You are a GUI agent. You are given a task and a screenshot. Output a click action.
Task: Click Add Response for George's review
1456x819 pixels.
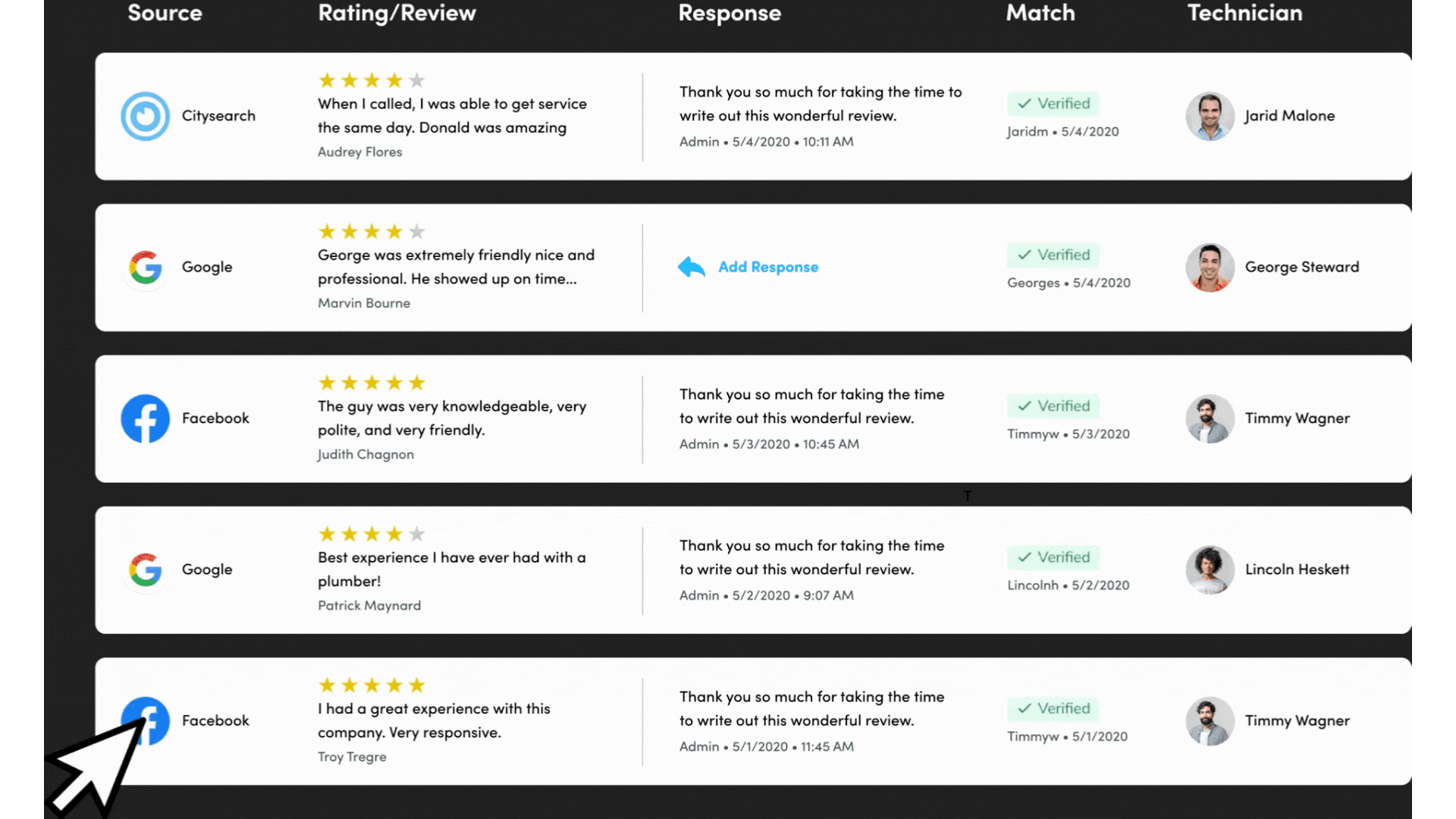(768, 267)
